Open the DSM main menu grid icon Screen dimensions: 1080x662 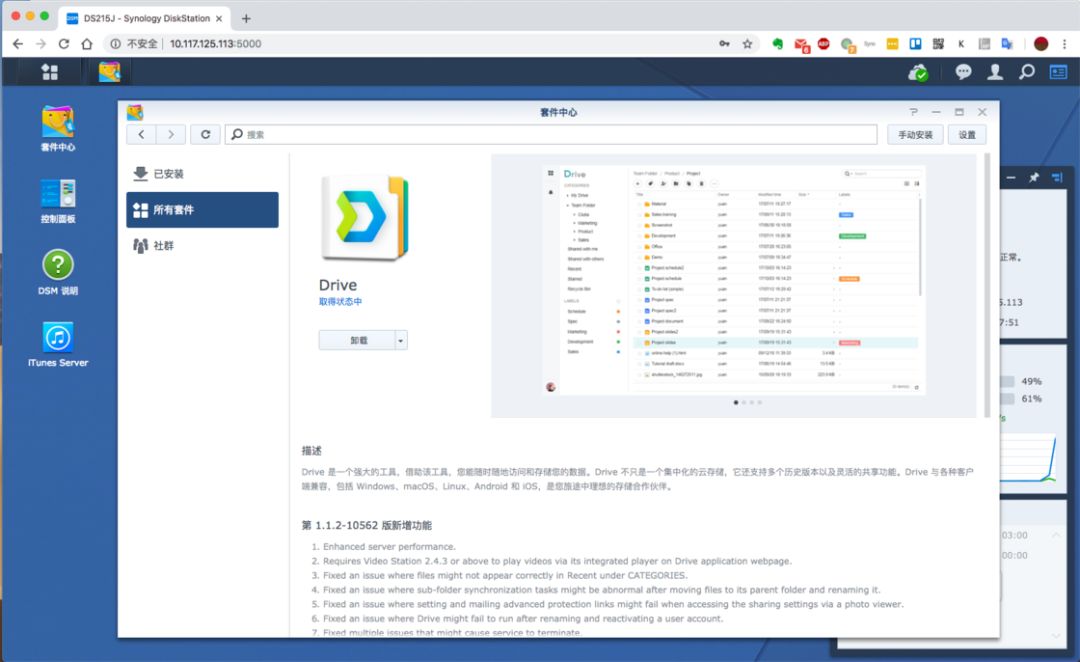50,72
